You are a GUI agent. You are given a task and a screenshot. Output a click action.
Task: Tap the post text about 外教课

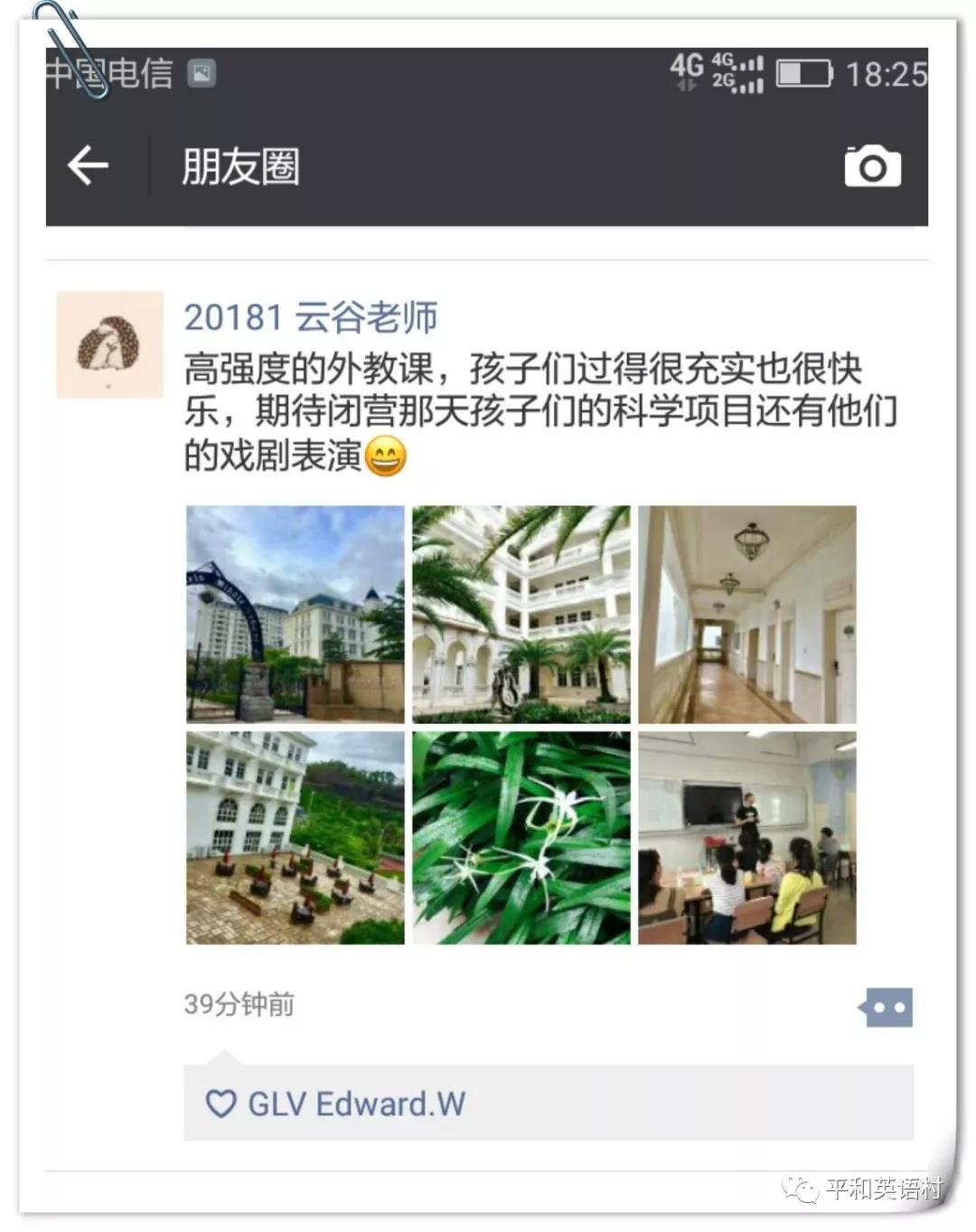[x=540, y=412]
